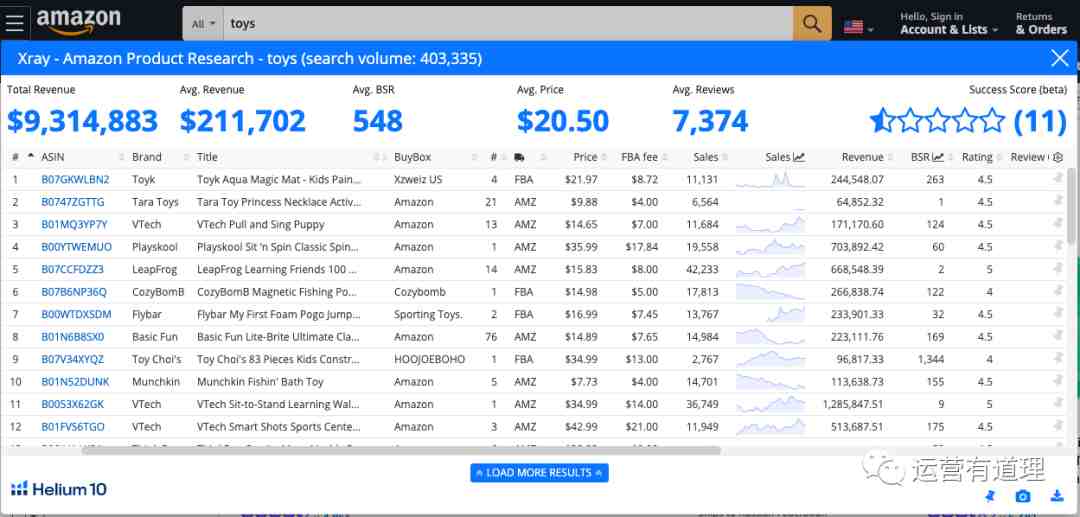Viewport: 1080px width, 517px height.
Task: Download results with the download icon
Action: click(x=1057, y=496)
